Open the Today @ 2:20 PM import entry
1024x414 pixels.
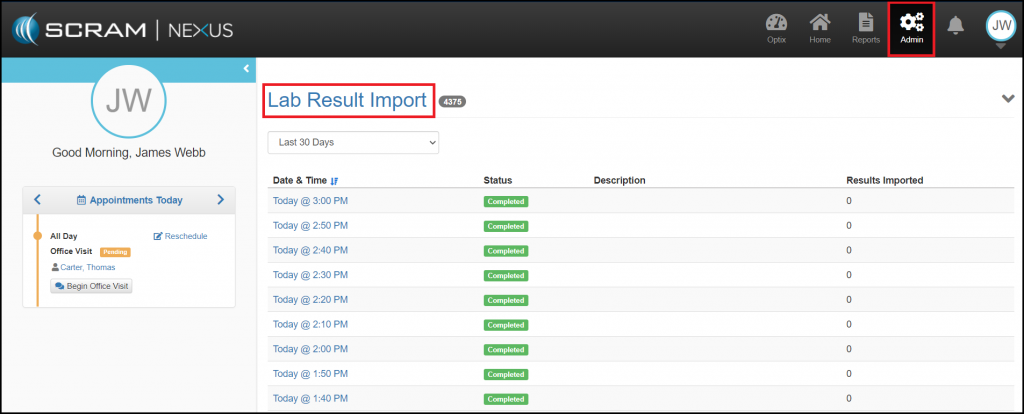coord(310,300)
